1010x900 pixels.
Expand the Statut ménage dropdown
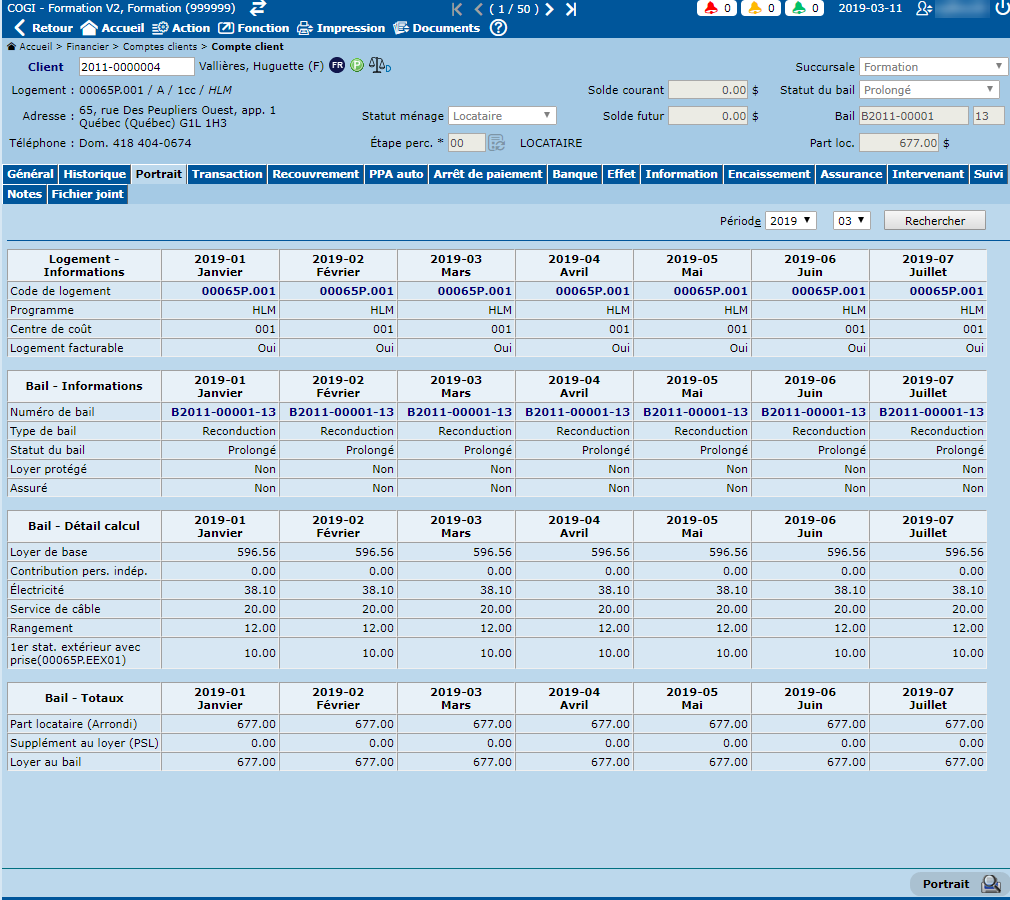tap(502, 116)
